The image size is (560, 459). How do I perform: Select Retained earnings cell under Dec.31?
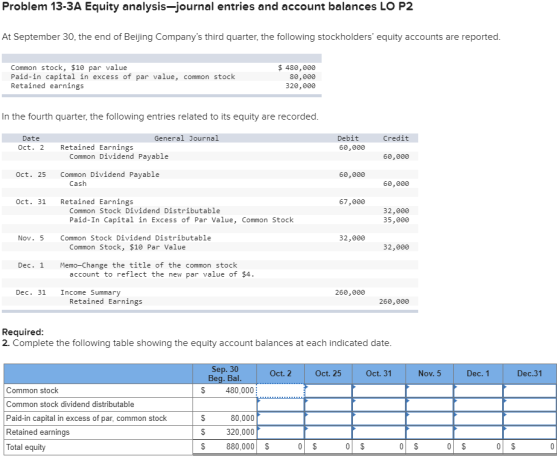tap(530, 432)
